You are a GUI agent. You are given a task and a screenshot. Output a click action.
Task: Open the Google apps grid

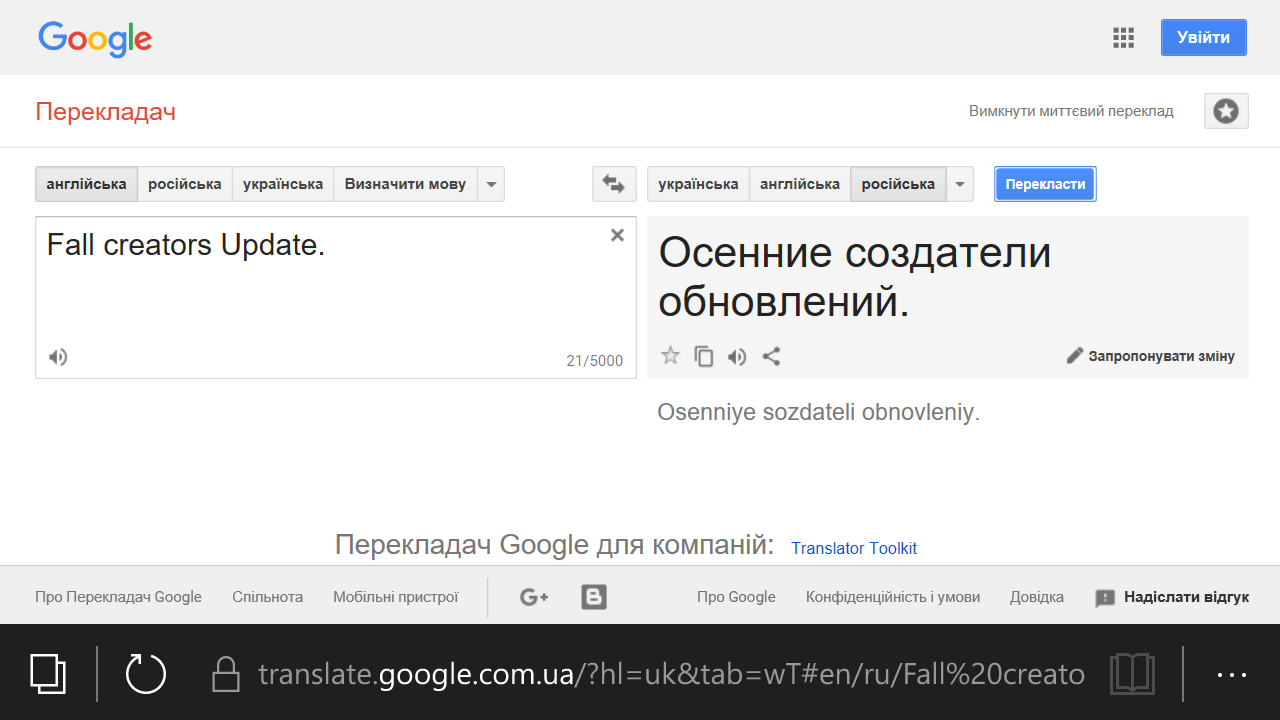click(1123, 38)
